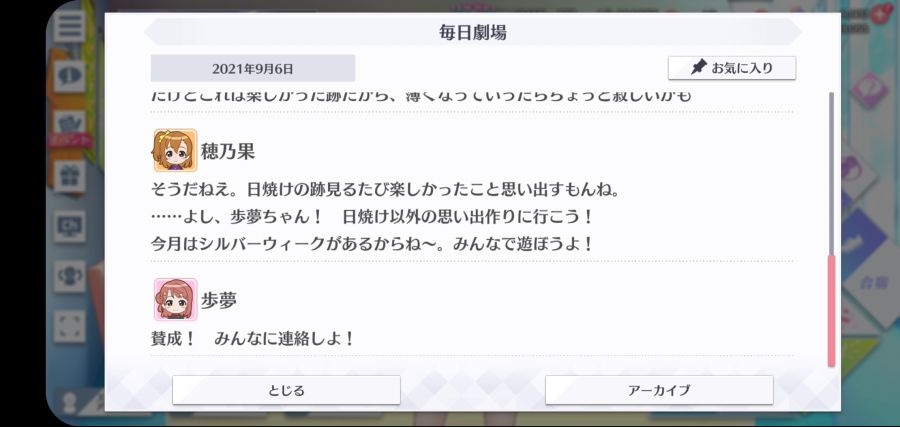Add episode to favorites with お気に入り

pyautogui.click(x=732, y=68)
